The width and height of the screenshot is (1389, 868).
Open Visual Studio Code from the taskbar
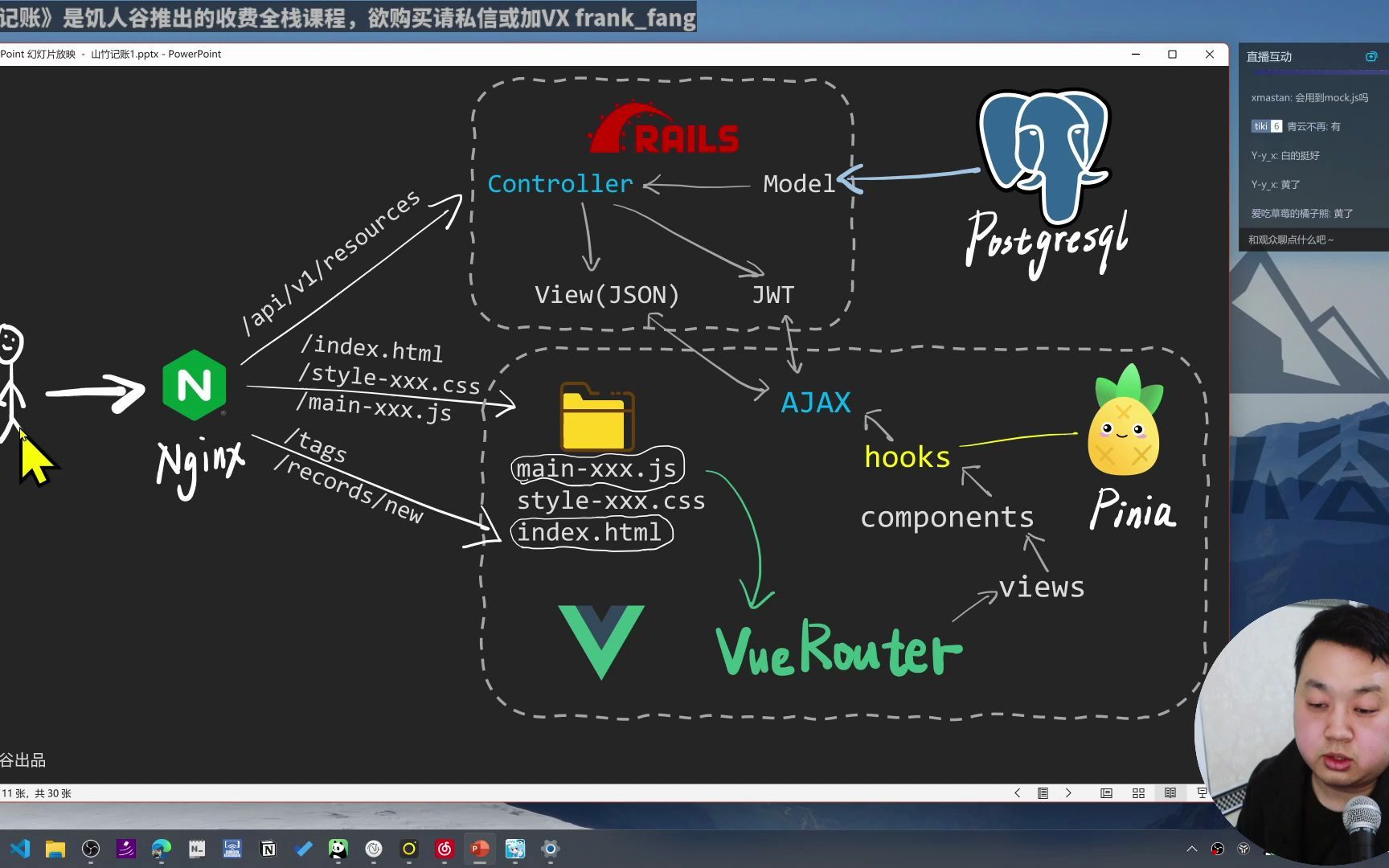(20, 849)
